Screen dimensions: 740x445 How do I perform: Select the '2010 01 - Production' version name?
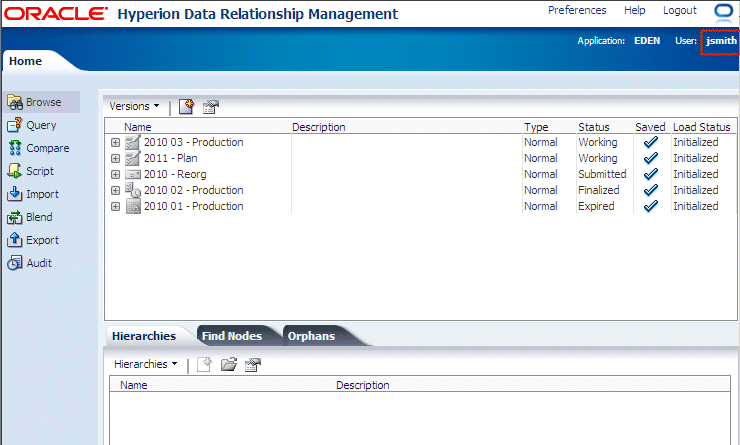pyautogui.click(x=193, y=206)
